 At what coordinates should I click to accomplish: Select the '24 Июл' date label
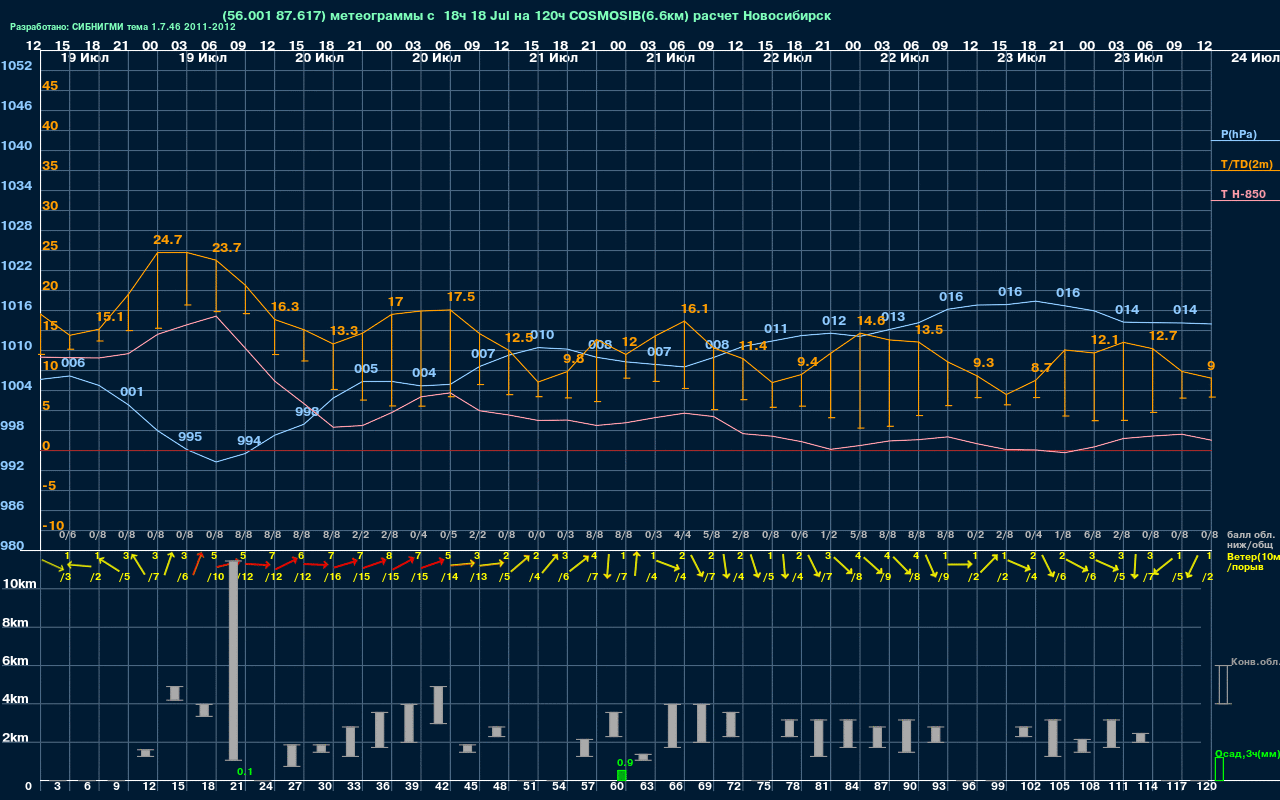(x=1253, y=58)
